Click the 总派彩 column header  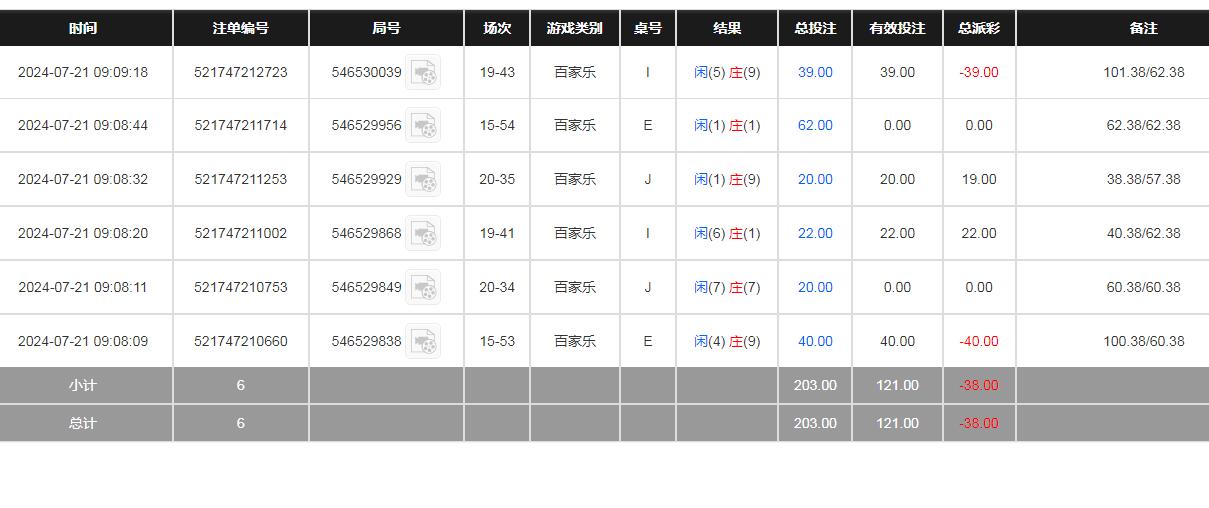(x=978, y=28)
